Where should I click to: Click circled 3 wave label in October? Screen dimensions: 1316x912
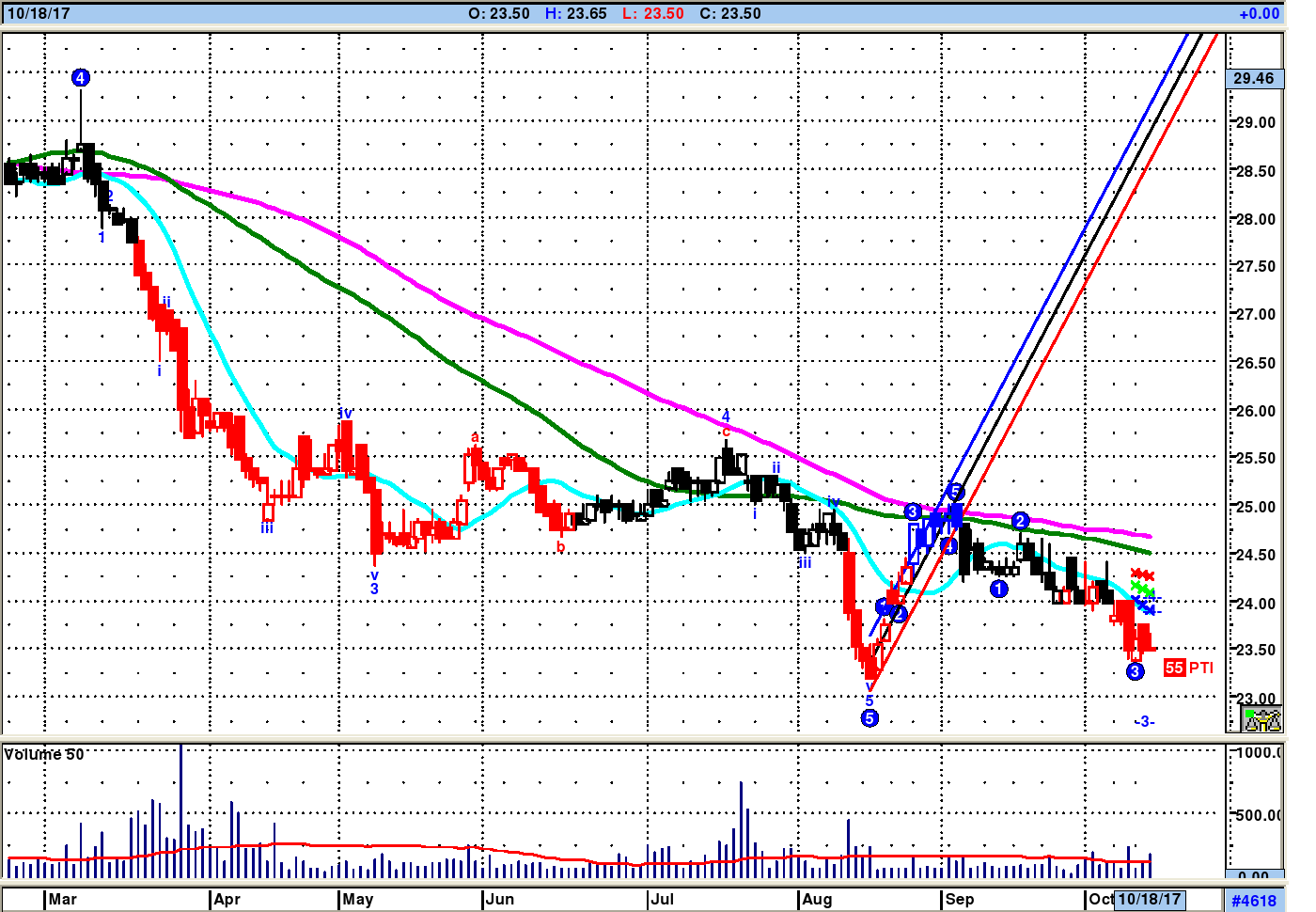click(1135, 671)
